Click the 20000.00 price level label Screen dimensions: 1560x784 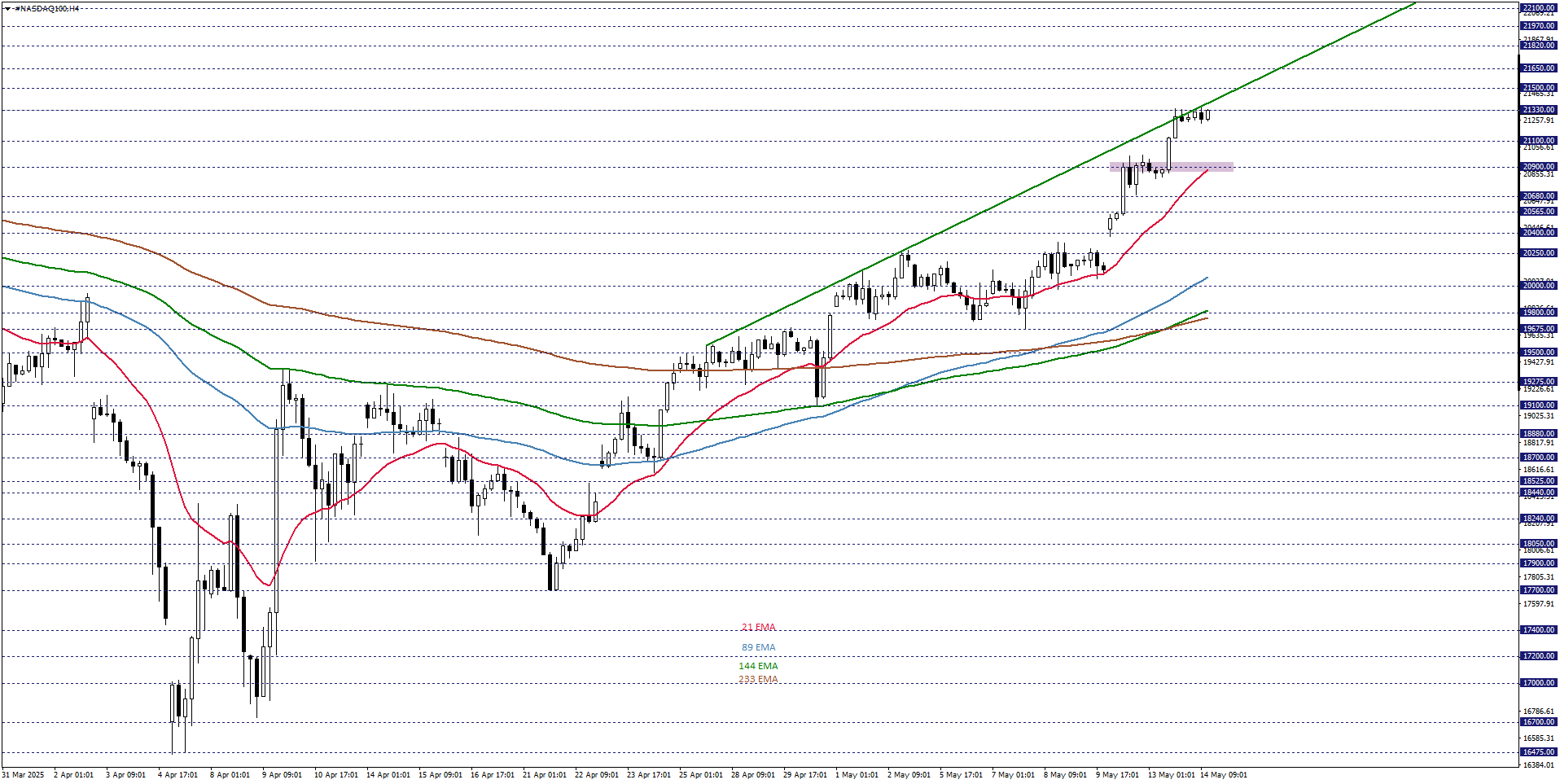click(x=1539, y=286)
